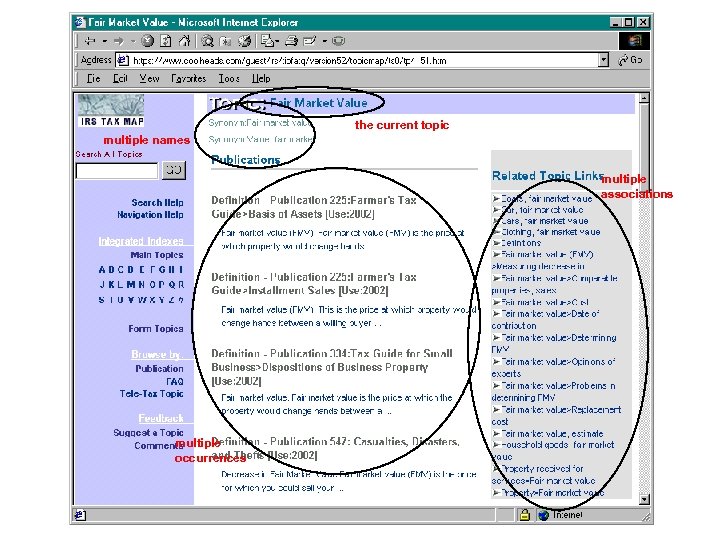Open the Edit menu
Screen dimensions: 720x540
click(x=120, y=79)
